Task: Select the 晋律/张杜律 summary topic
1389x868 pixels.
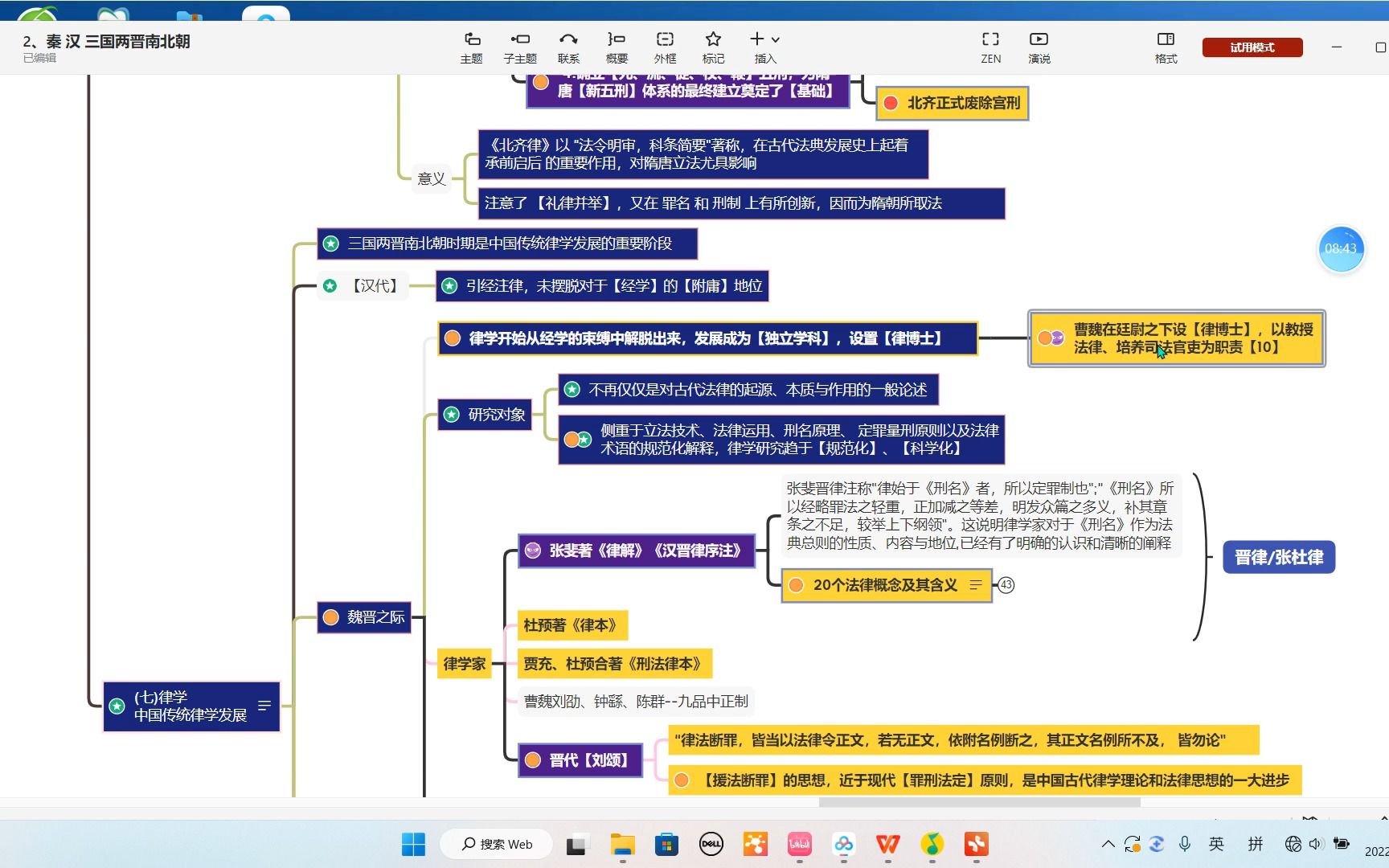Action: [1279, 557]
